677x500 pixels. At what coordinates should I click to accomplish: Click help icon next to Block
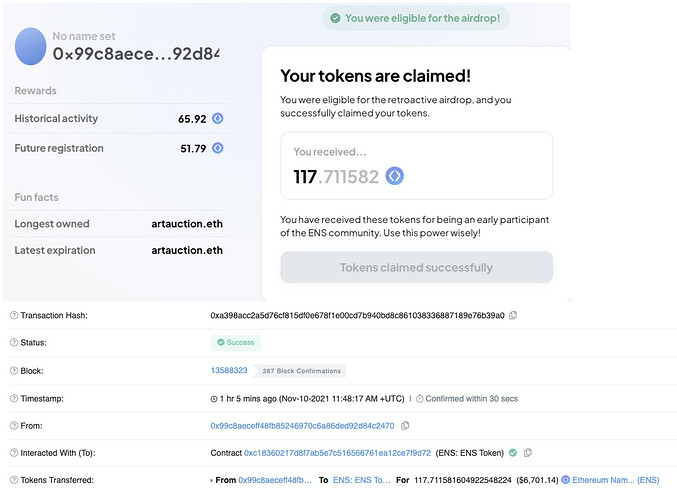point(14,371)
